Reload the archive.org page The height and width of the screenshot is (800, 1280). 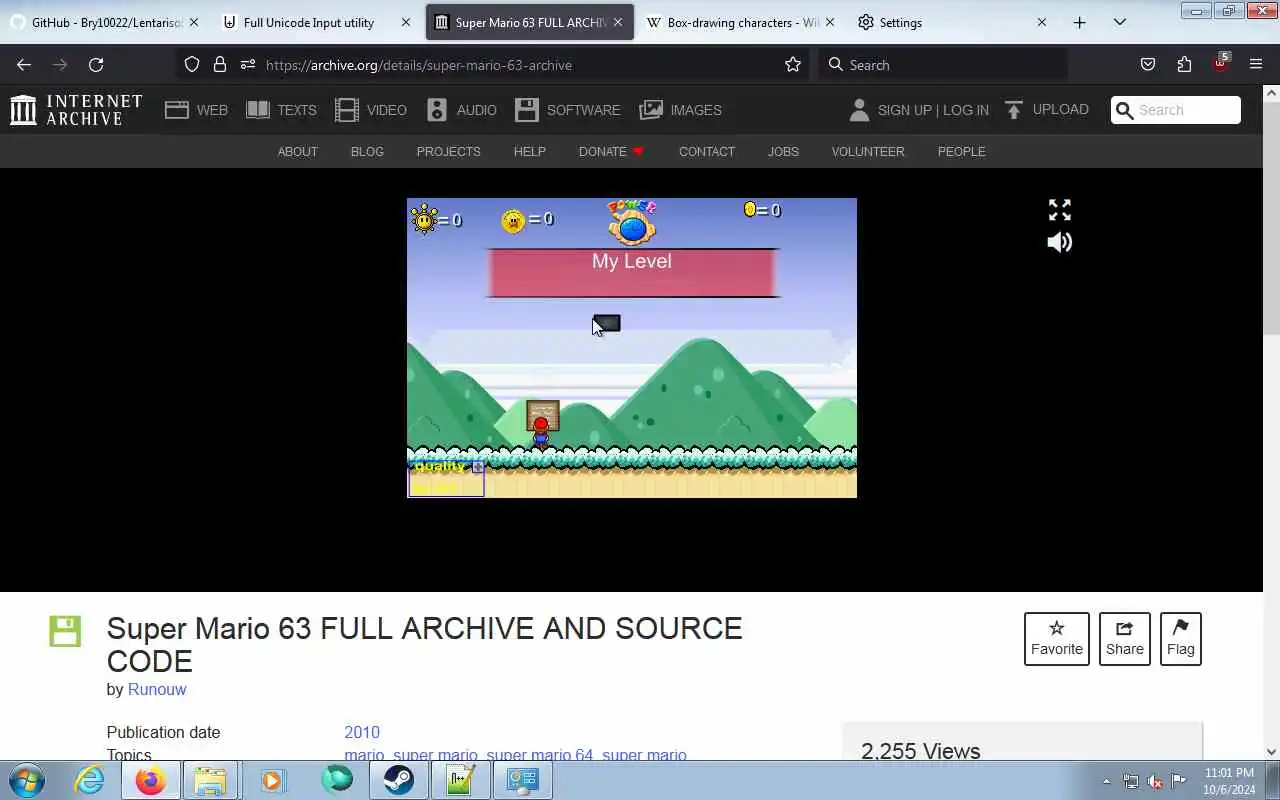pos(96,65)
